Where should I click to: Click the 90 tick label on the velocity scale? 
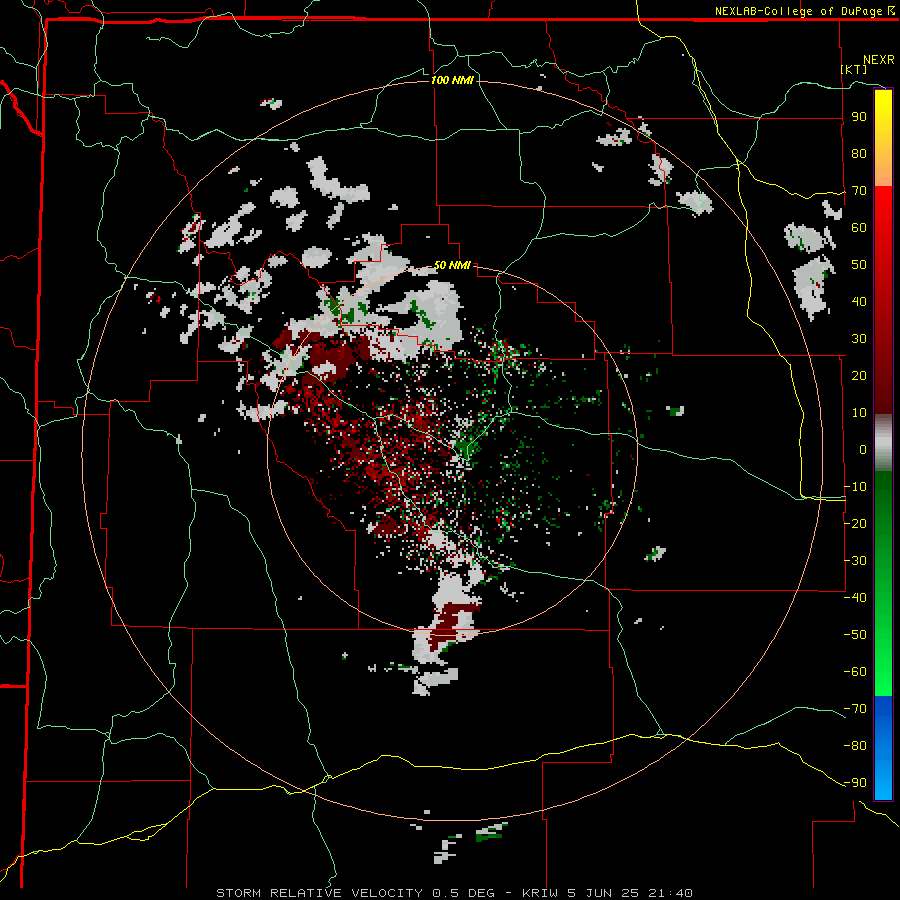pos(859,117)
